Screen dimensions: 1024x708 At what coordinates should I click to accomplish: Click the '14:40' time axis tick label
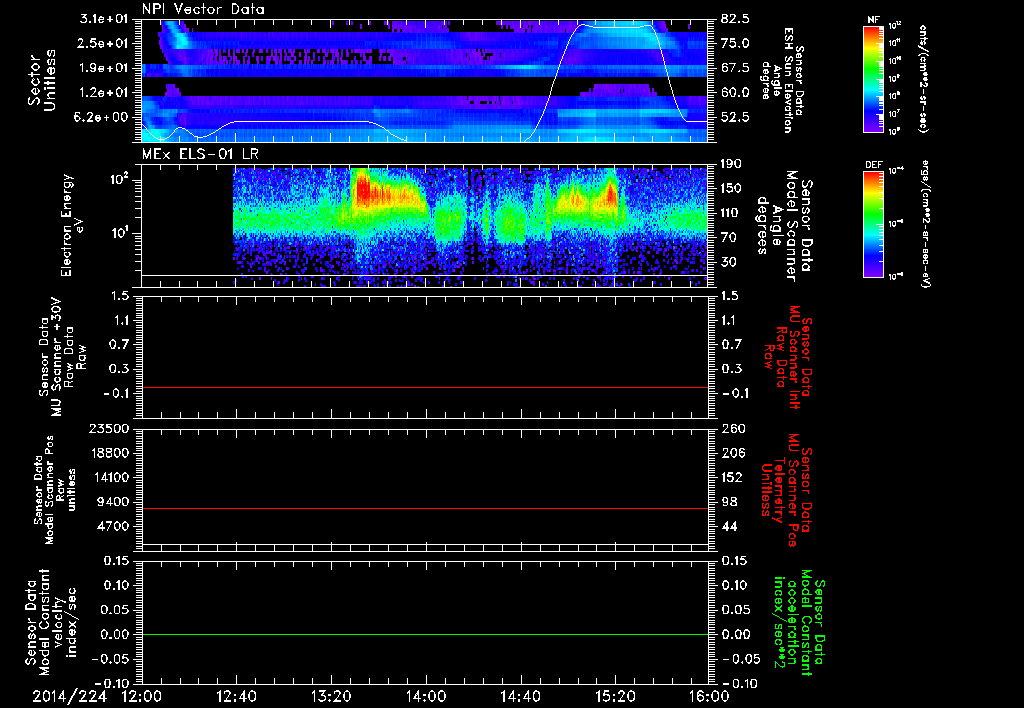(x=520, y=696)
